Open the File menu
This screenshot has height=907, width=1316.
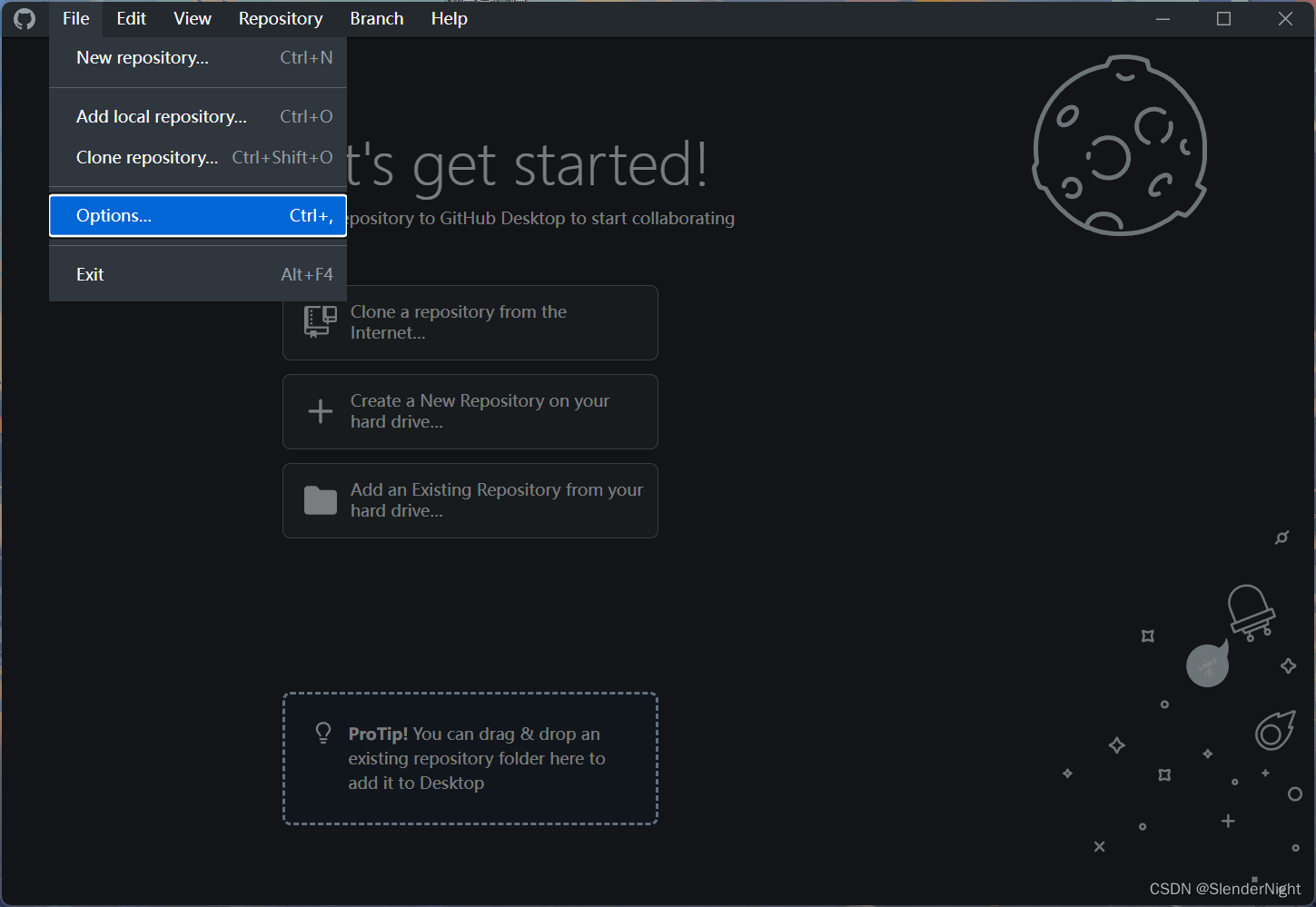76,19
